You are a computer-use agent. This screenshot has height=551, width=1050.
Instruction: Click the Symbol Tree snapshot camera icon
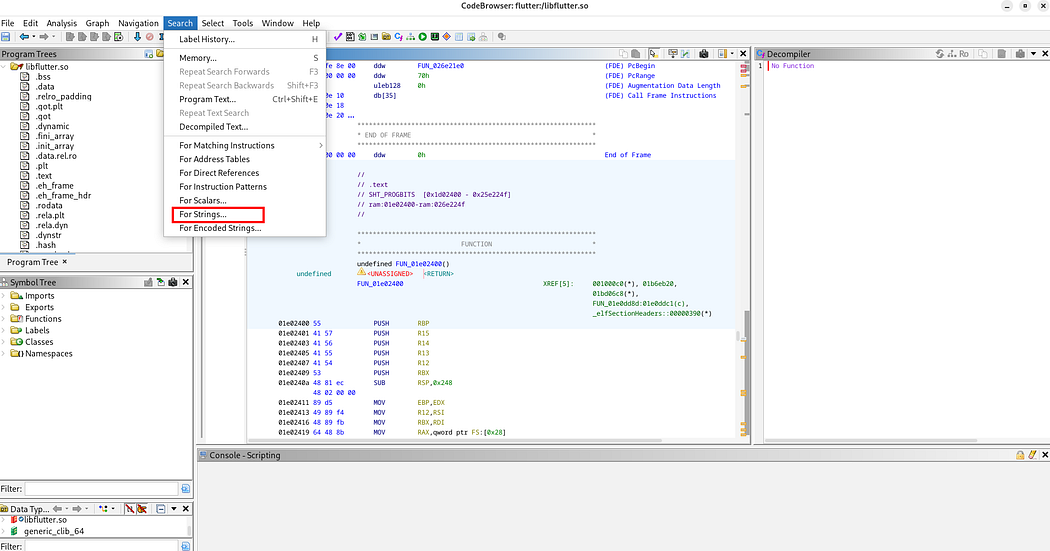point(173,282)
